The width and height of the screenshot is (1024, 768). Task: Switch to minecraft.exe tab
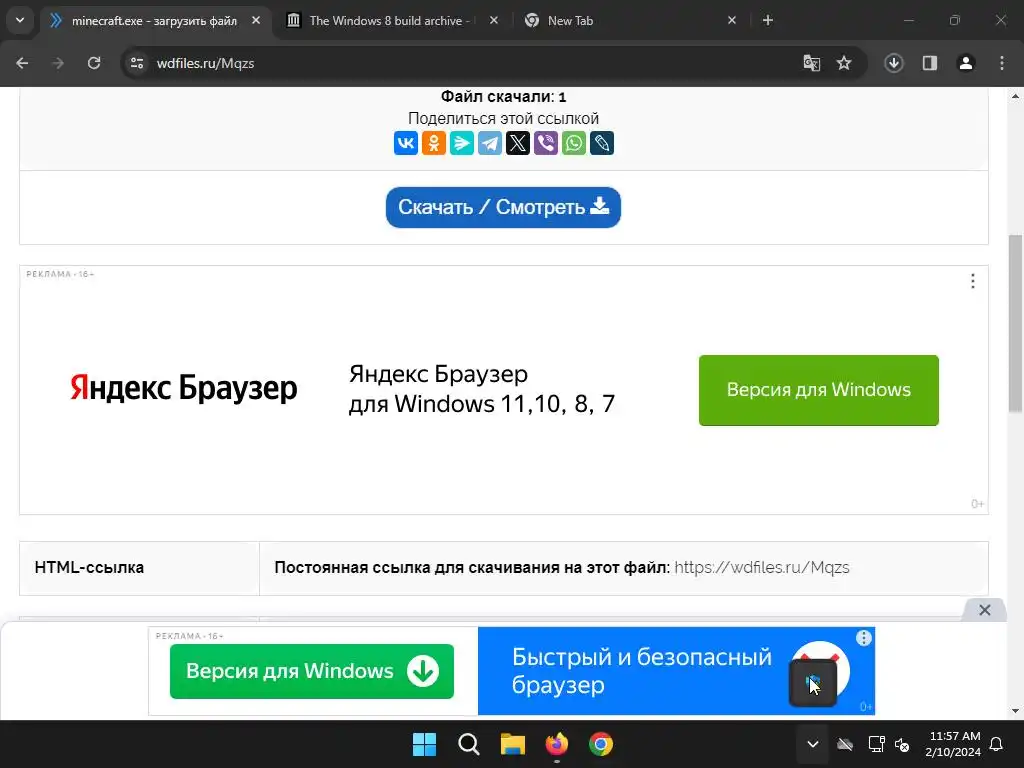pyautogui.click(x=154, y=21)
